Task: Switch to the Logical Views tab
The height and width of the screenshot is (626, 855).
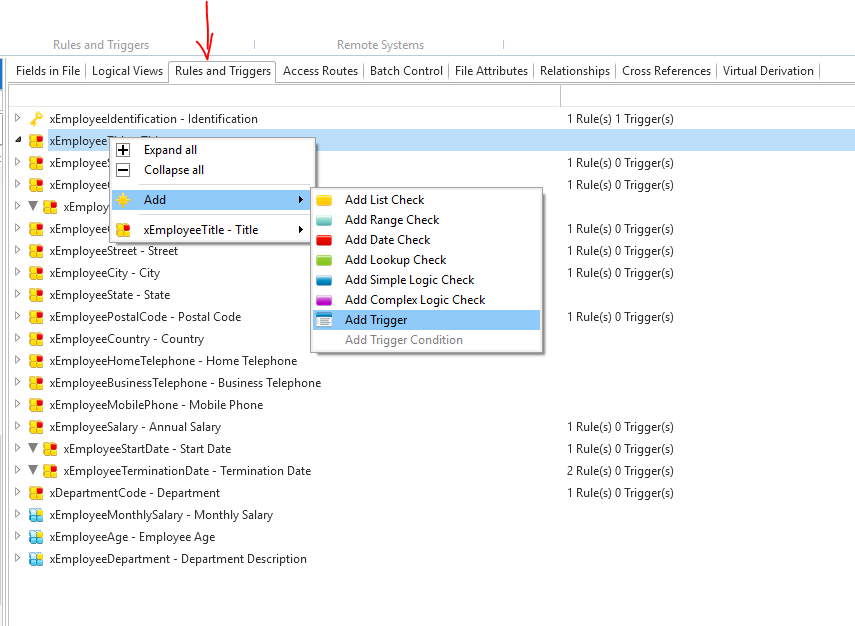Action: (127, 71)
